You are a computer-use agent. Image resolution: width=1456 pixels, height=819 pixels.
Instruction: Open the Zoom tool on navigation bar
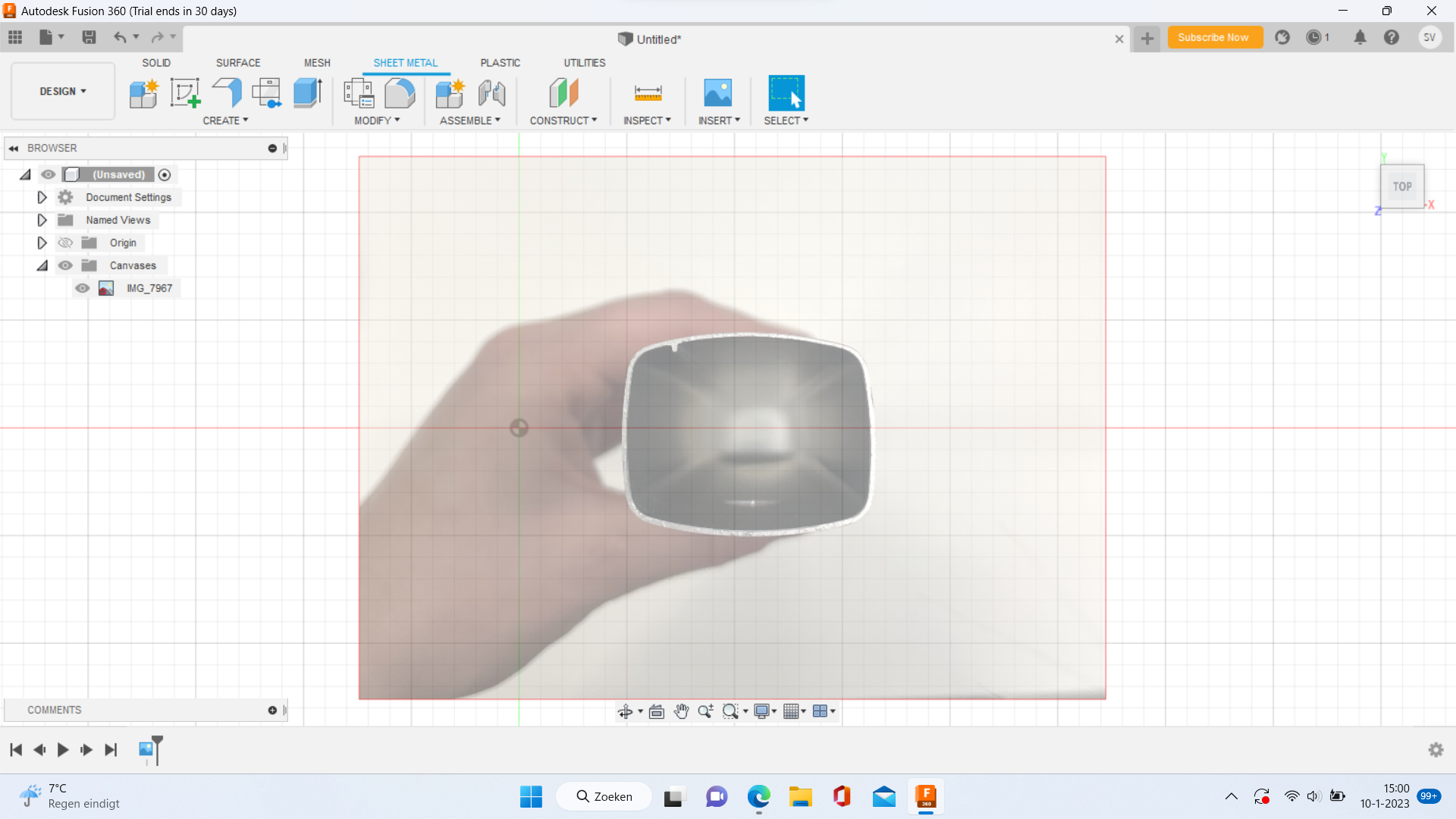(705, 711)
